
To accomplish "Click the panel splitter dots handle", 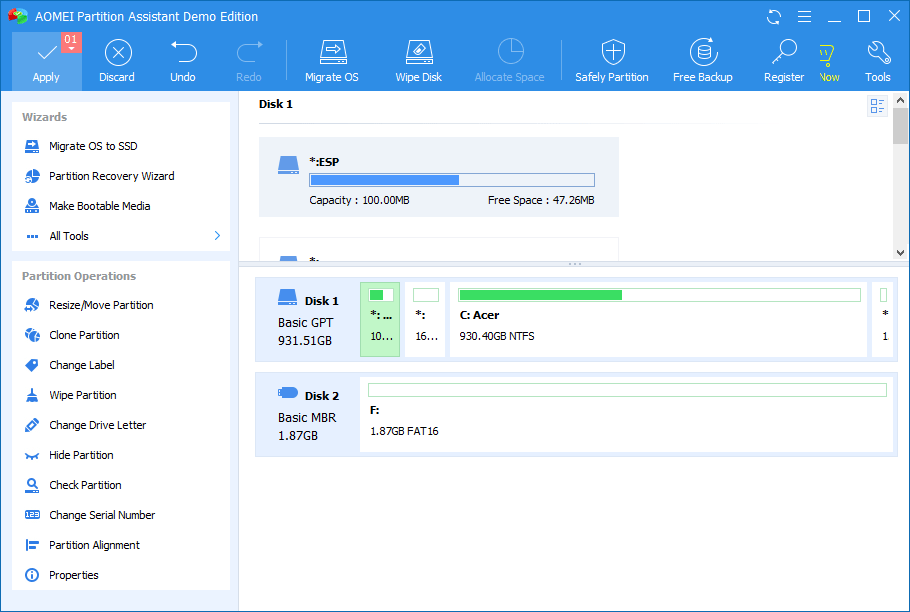I will pos(575,264).
